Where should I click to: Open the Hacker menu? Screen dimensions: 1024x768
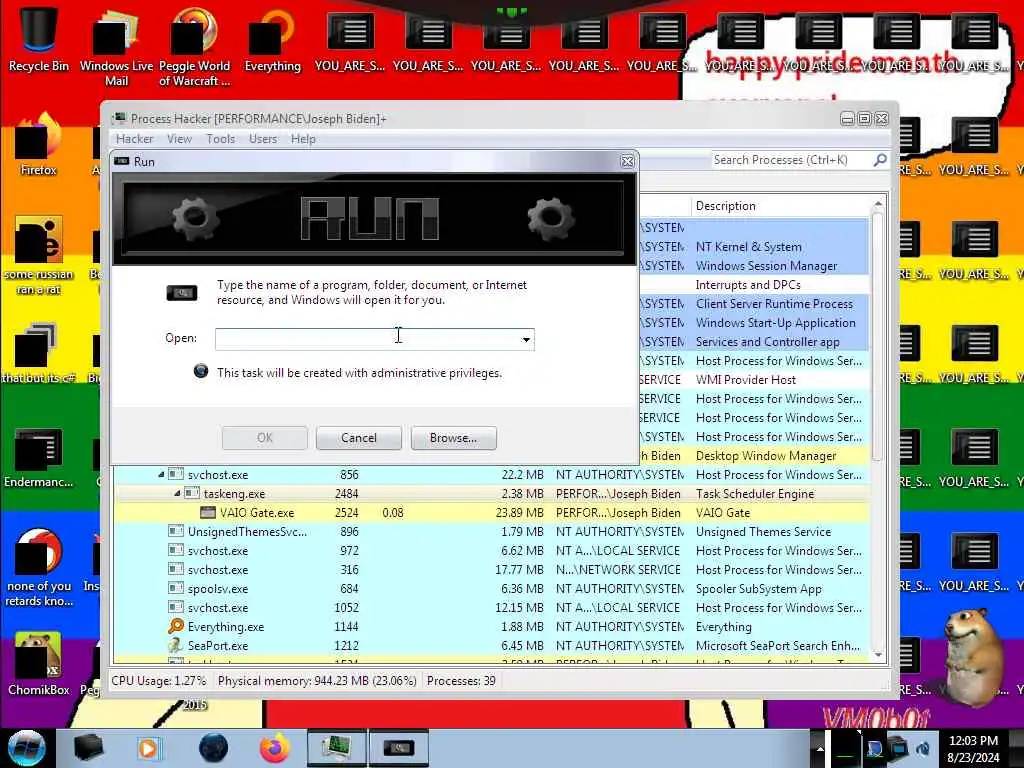(x=135, y=138)
